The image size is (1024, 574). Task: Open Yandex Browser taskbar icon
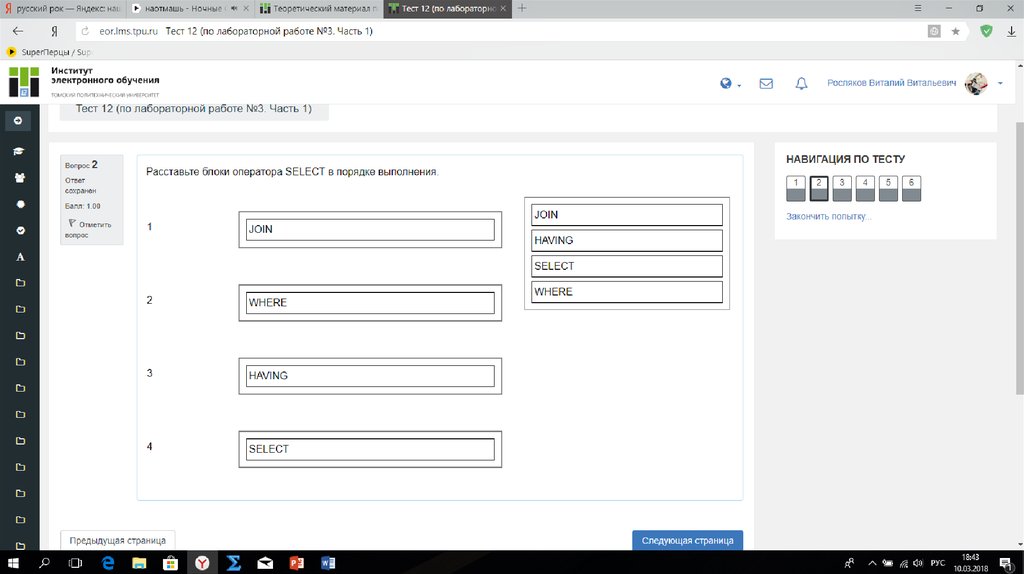[x=202, y=562]
